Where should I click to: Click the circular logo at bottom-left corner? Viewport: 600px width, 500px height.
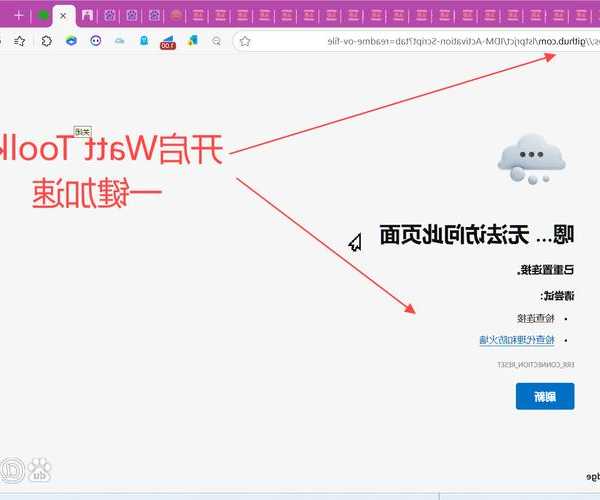(12, 469)
